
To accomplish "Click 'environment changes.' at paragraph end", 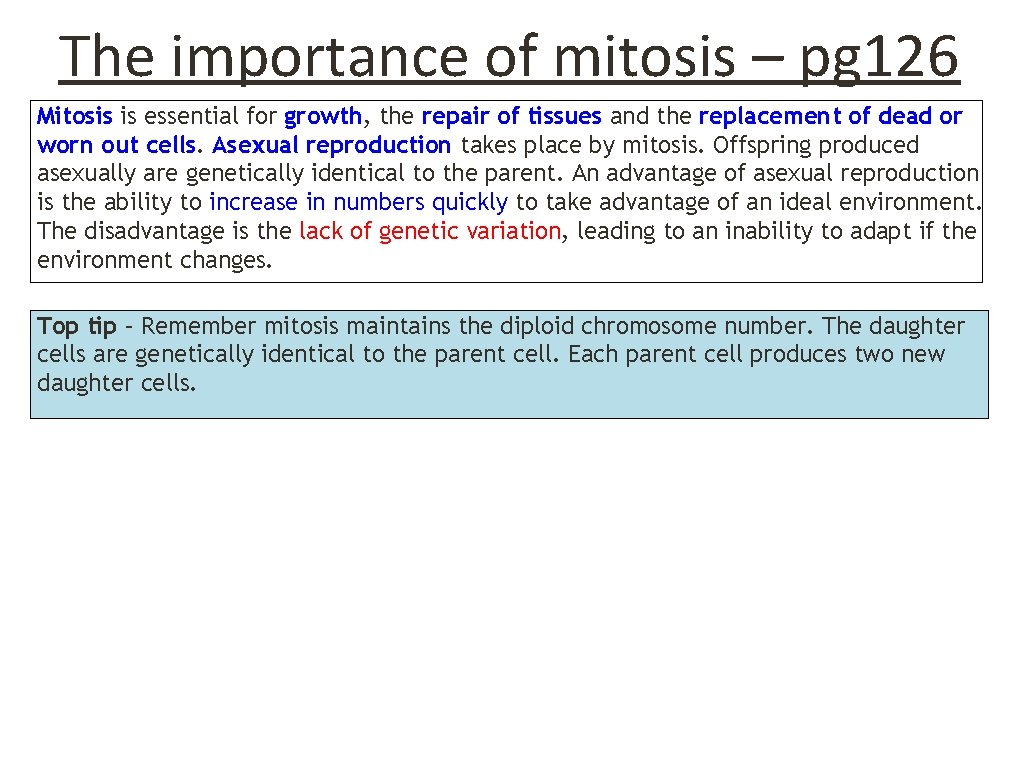I will (154, 261).
